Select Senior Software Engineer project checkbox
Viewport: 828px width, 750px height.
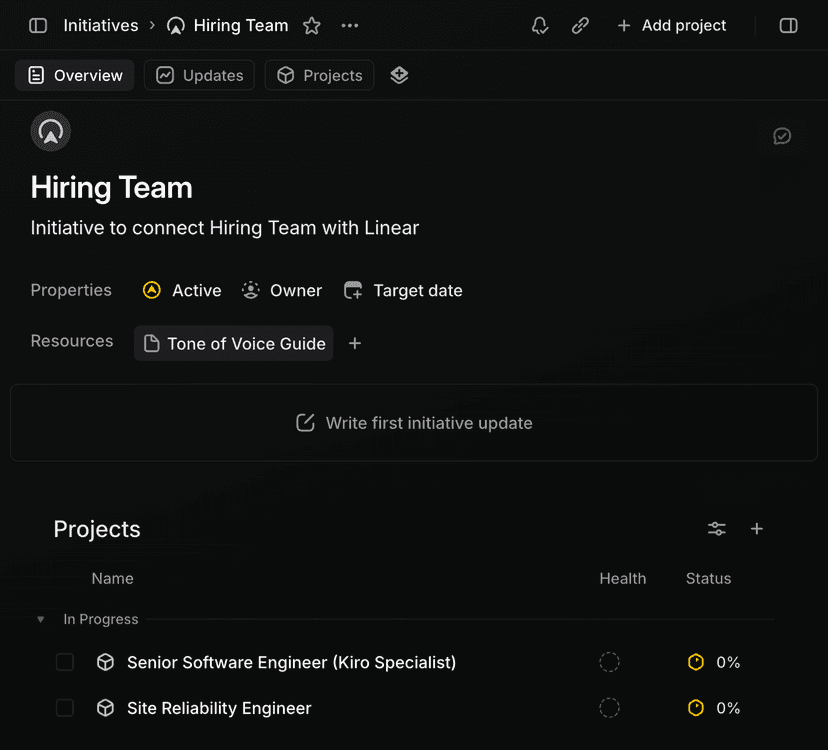tap(65, 662)
